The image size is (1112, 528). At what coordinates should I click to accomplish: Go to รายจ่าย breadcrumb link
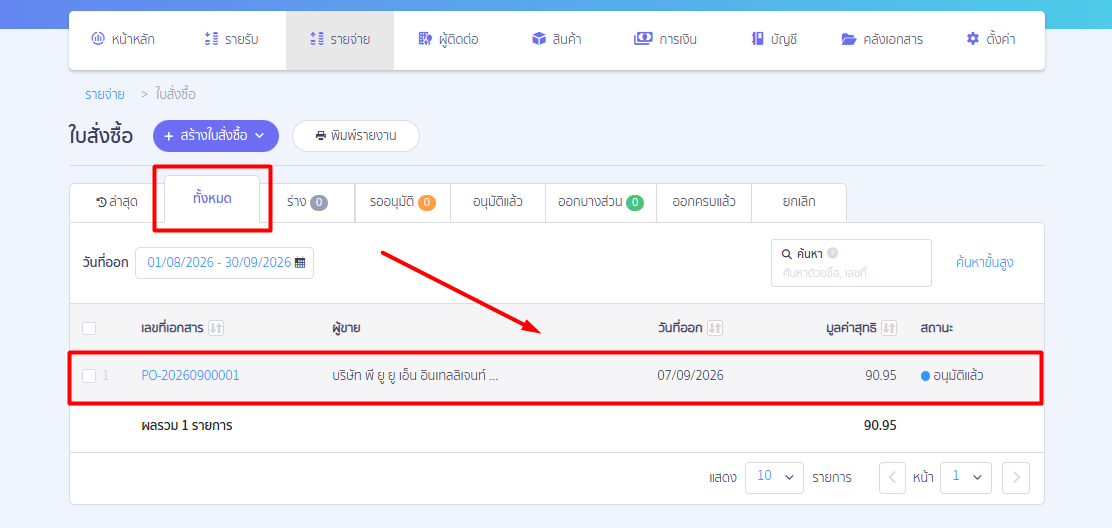pos(104,94)
